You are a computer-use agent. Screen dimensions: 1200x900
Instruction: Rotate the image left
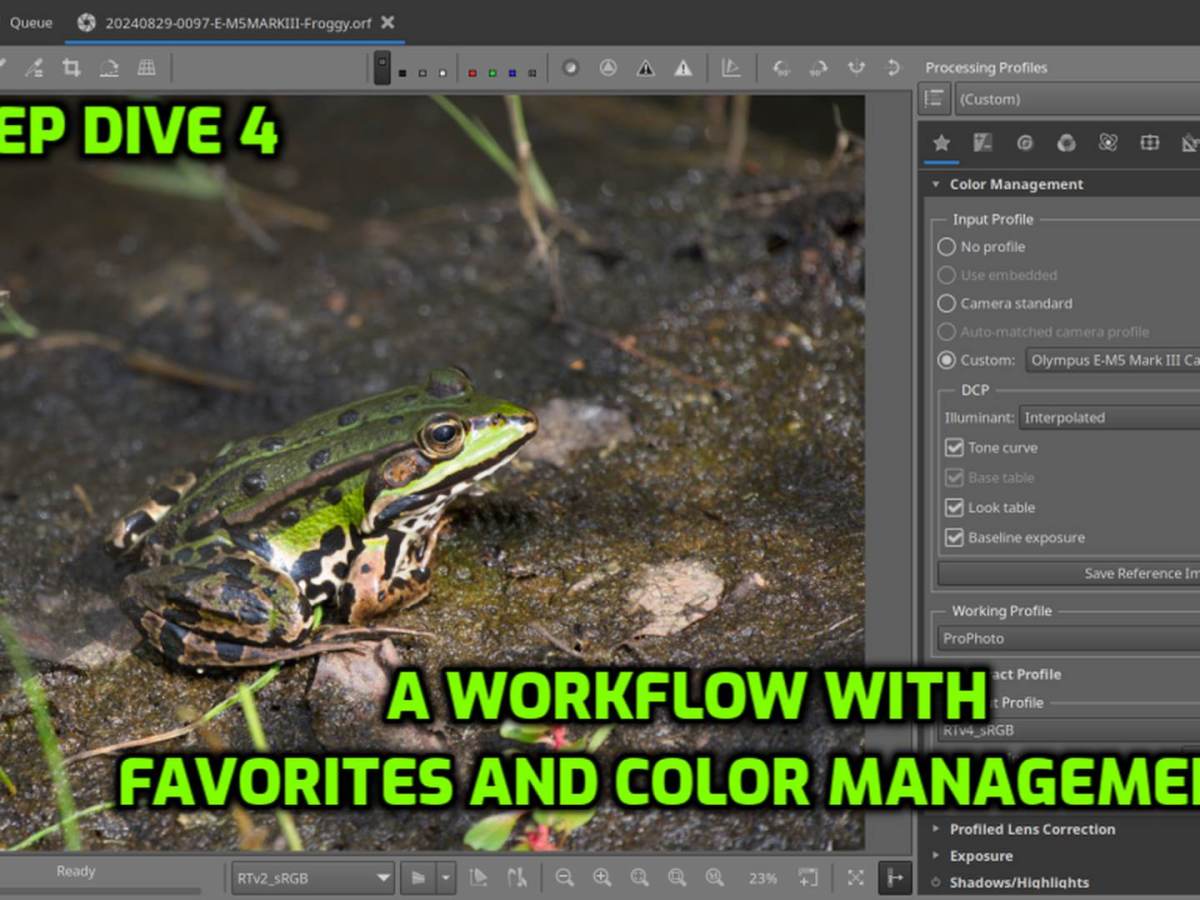click(781, 67)
